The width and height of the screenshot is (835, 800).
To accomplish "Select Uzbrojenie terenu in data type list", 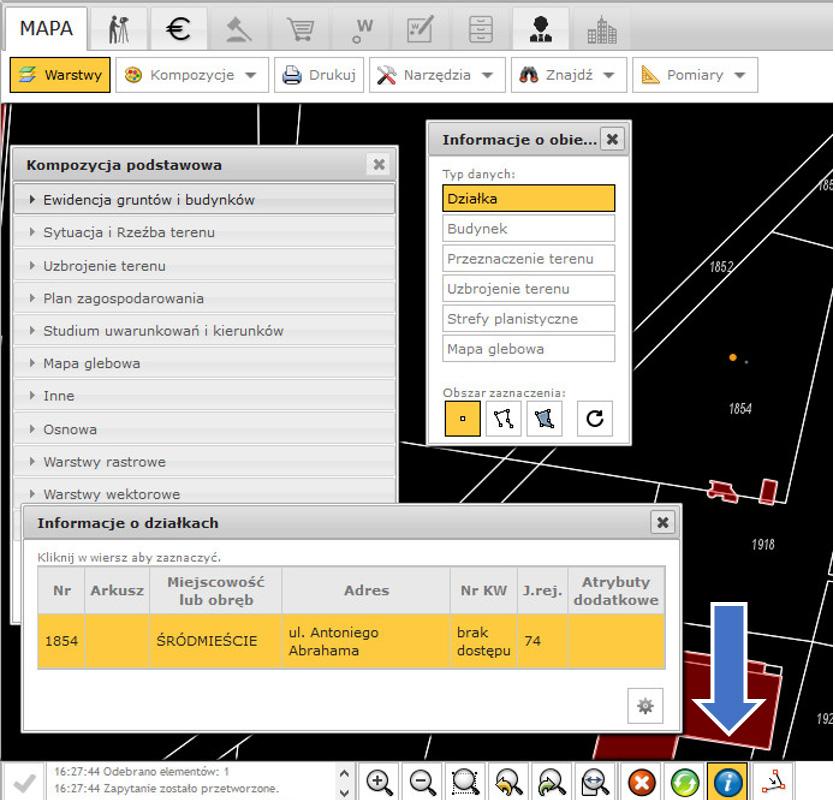I will (529, 289).
